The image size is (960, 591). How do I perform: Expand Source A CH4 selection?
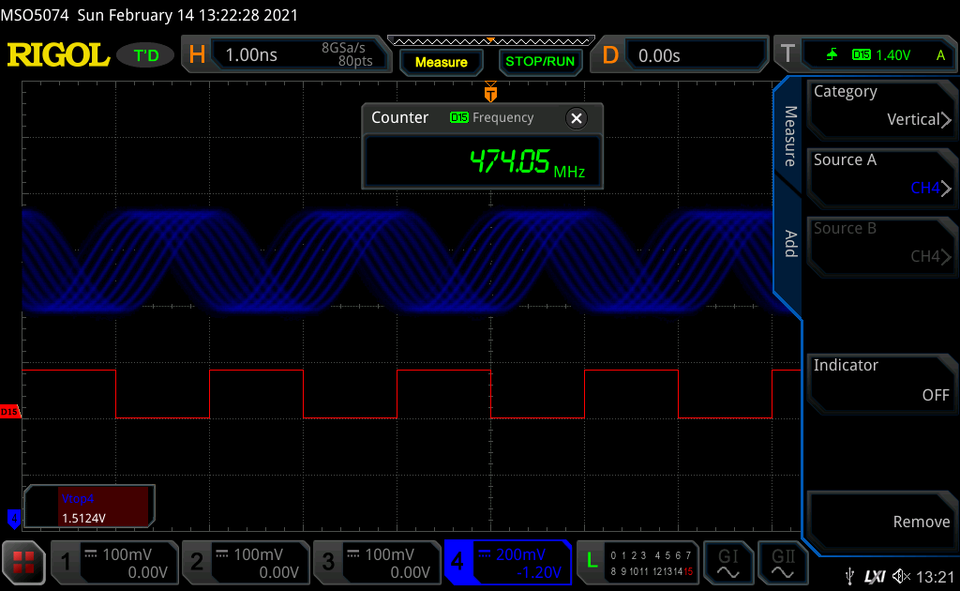880,174
